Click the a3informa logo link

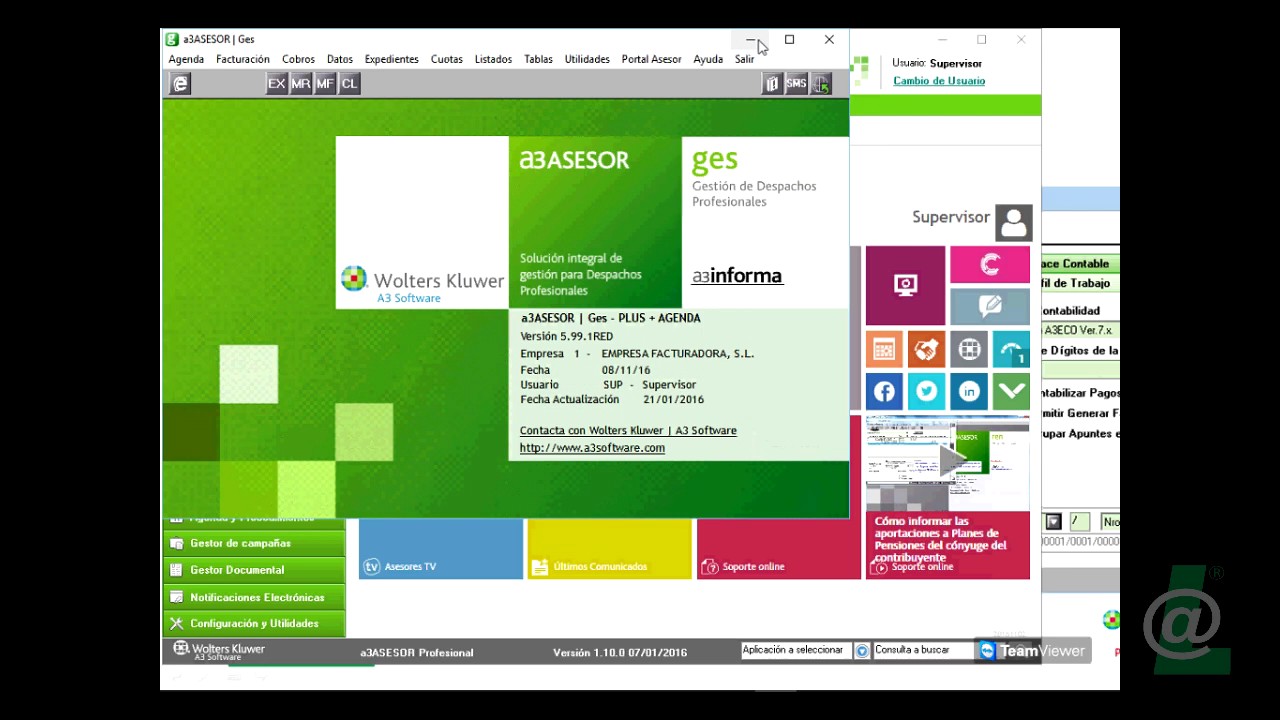[x=737, y=276]
